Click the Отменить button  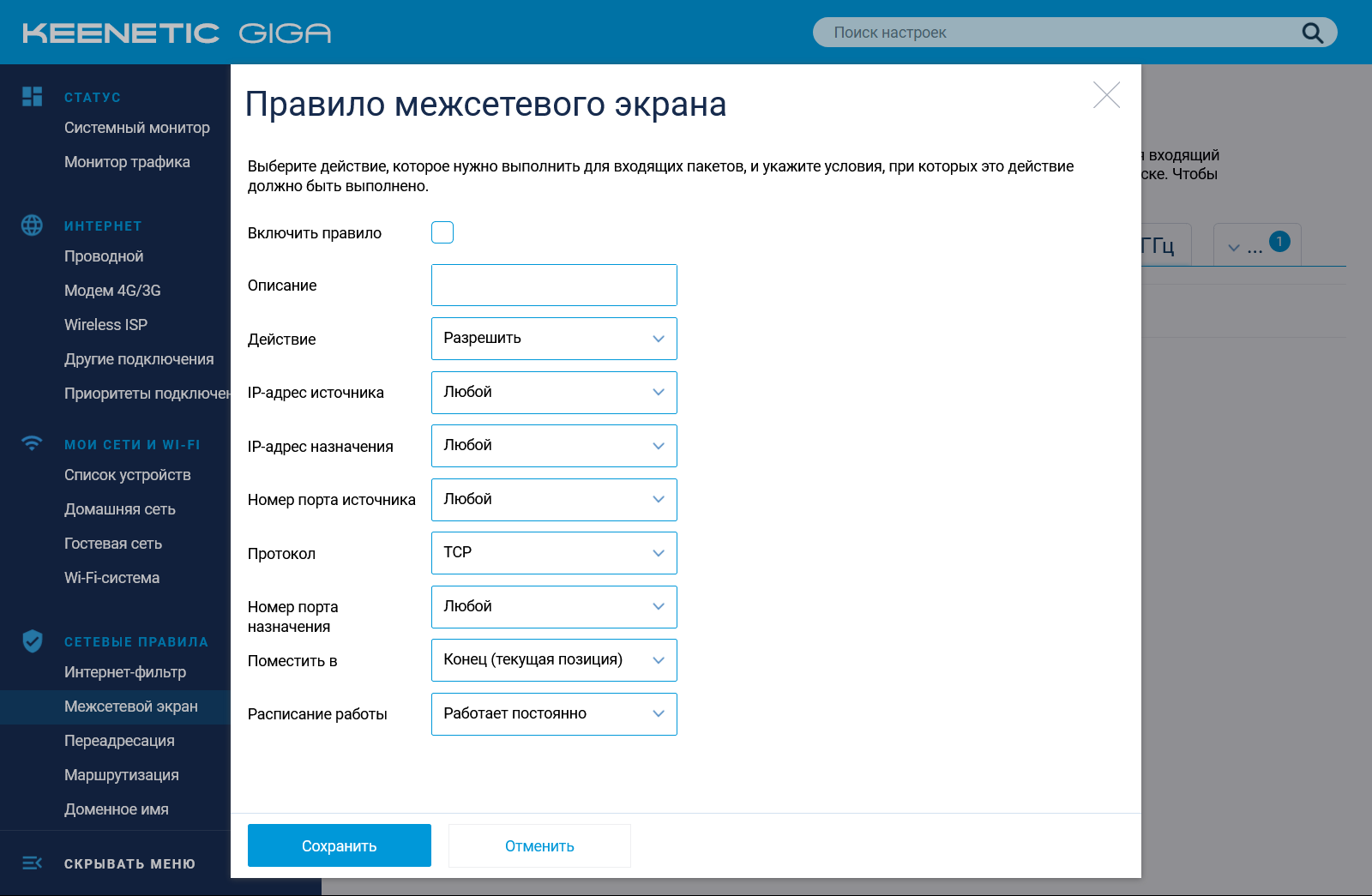pos(539,845)
